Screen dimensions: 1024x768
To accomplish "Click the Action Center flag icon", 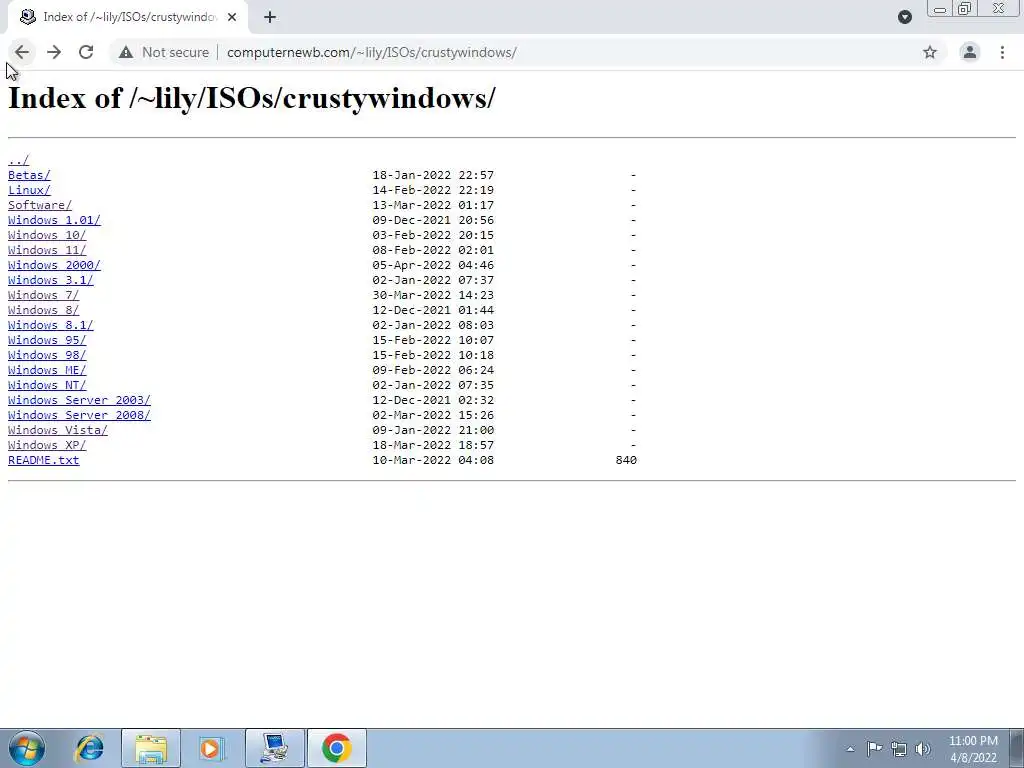I will click(x=874, y=748).
